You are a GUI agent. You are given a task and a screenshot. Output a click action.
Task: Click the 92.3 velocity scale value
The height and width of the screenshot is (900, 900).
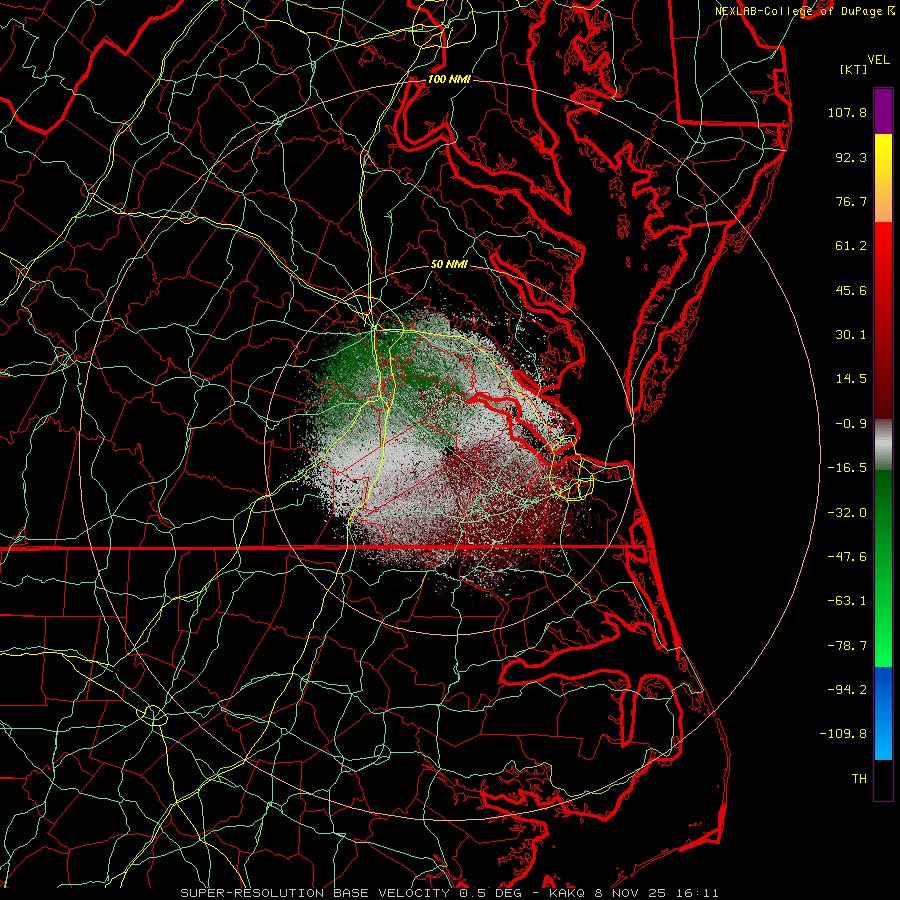pyautogui.click(x=851, y=157)
